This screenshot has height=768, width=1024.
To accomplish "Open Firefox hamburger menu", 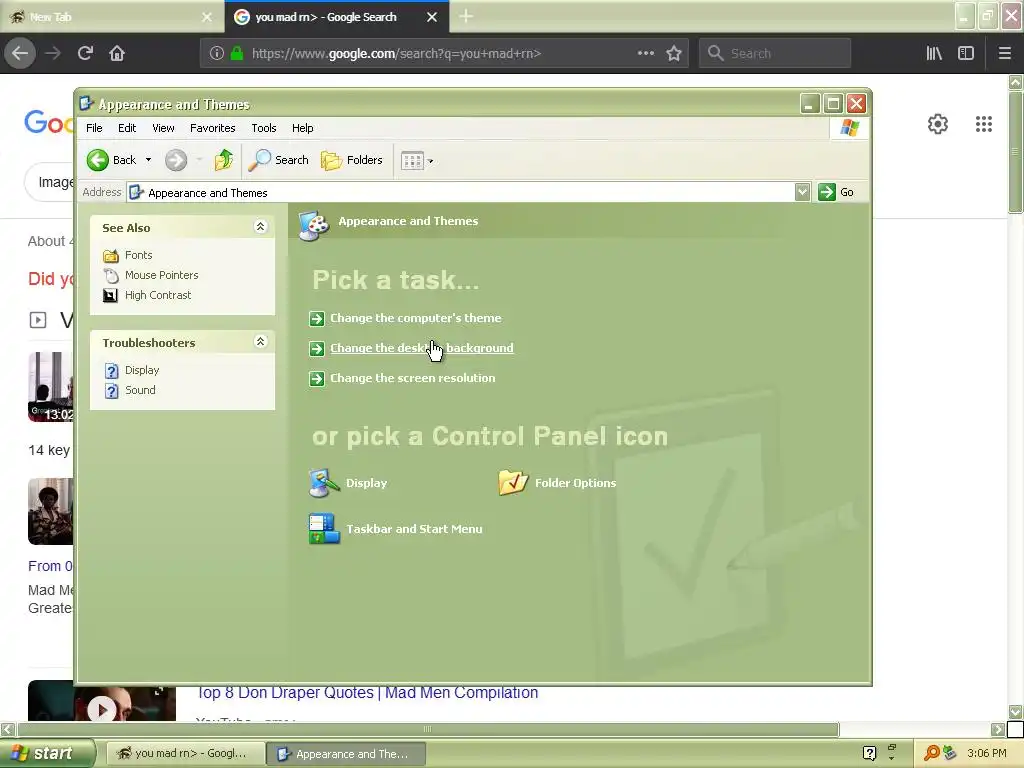I will (x=1004, y=53).
